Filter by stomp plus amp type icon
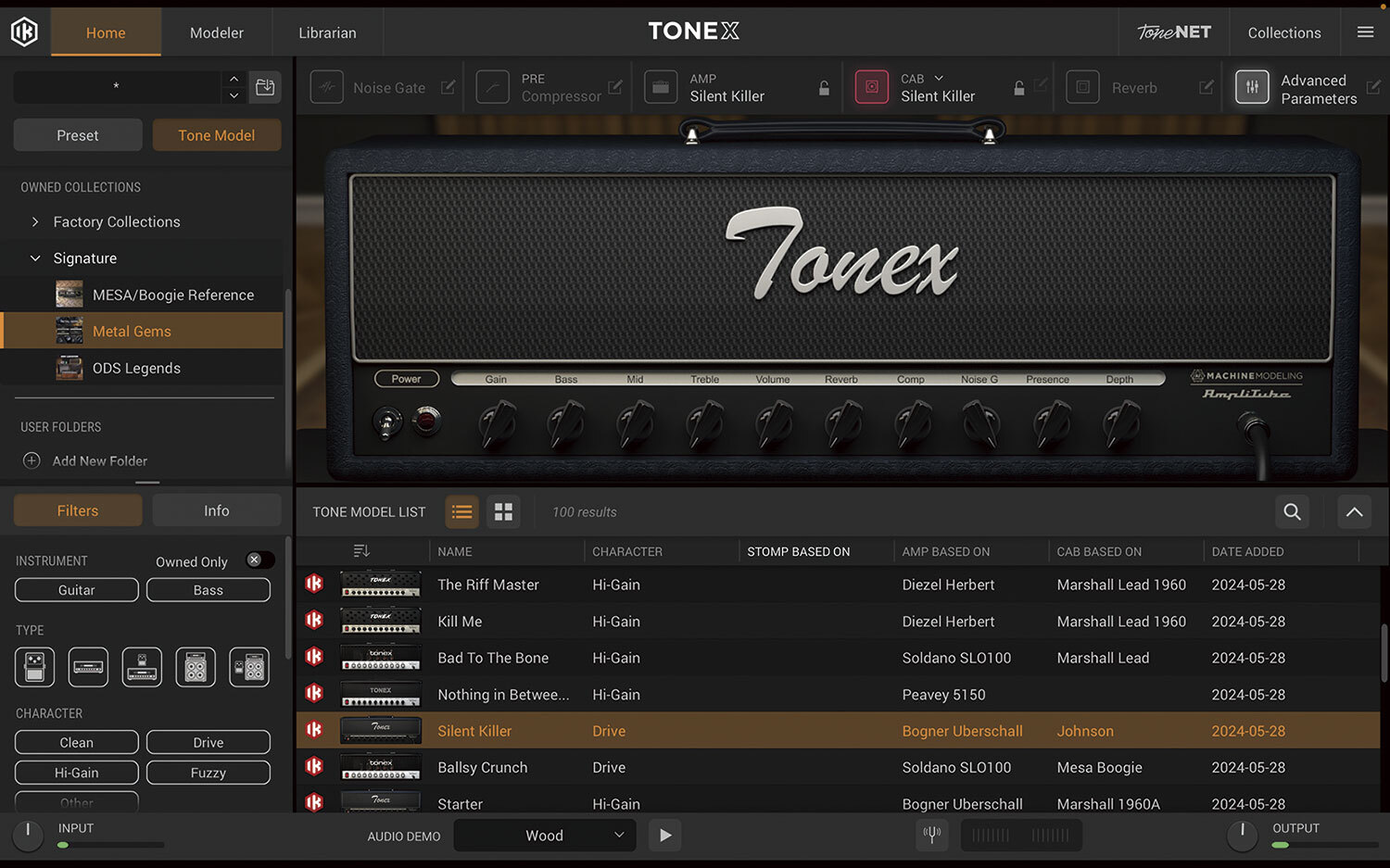The image size is (1390, 868). 142,667
